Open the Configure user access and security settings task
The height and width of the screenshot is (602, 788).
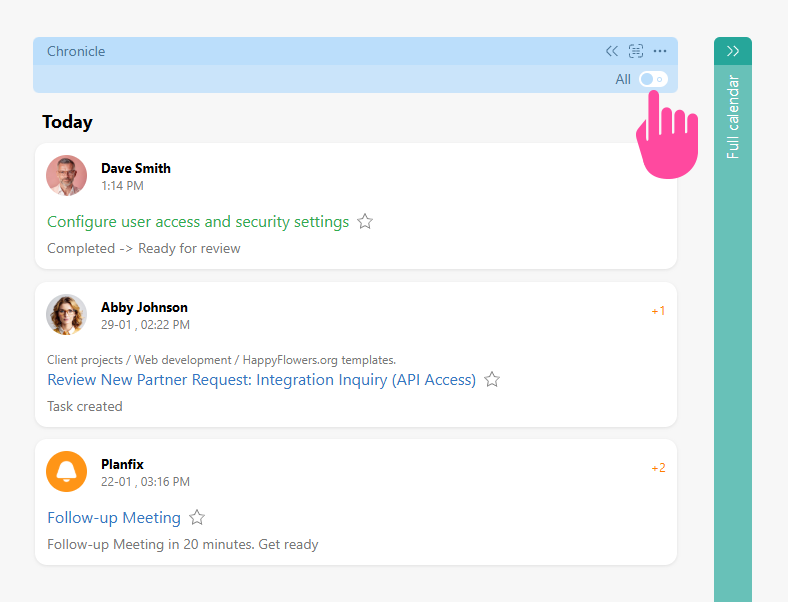[198, 222]
